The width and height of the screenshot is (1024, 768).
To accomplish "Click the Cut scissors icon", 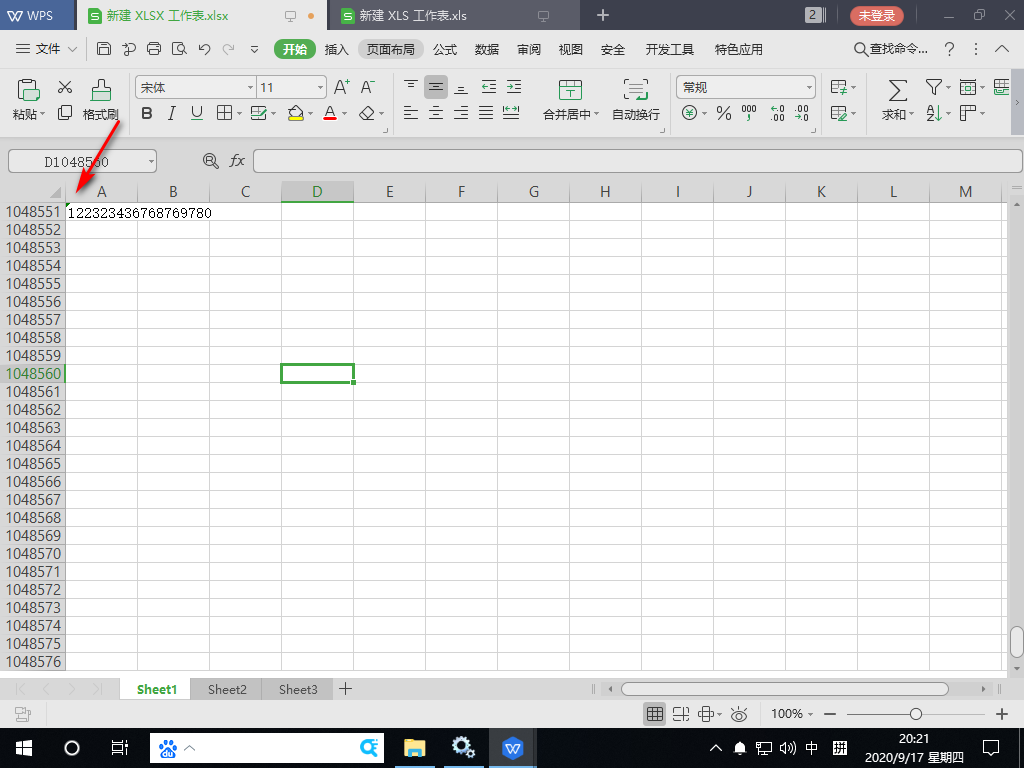I will 65,88.
